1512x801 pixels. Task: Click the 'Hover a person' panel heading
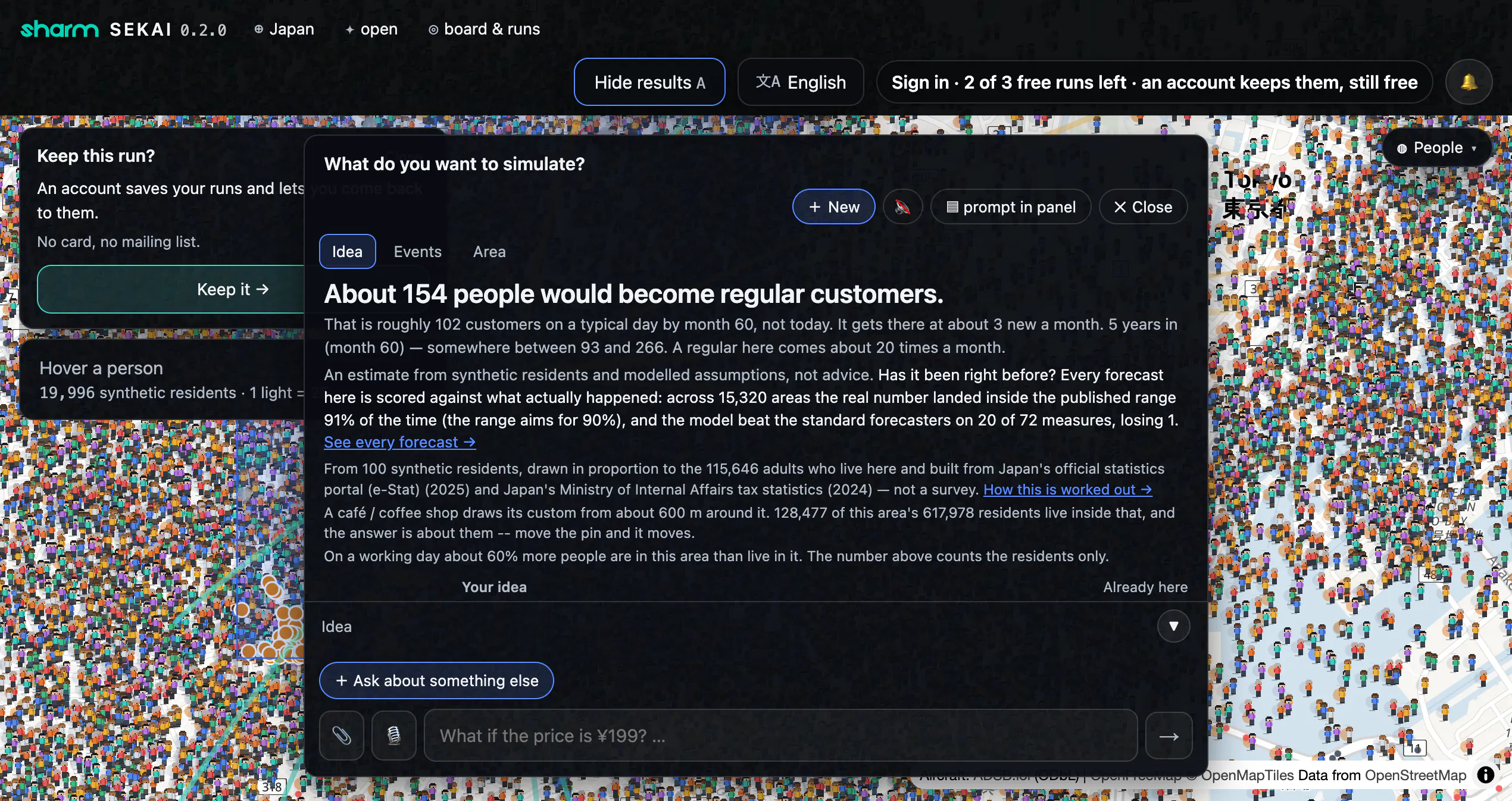101,368
